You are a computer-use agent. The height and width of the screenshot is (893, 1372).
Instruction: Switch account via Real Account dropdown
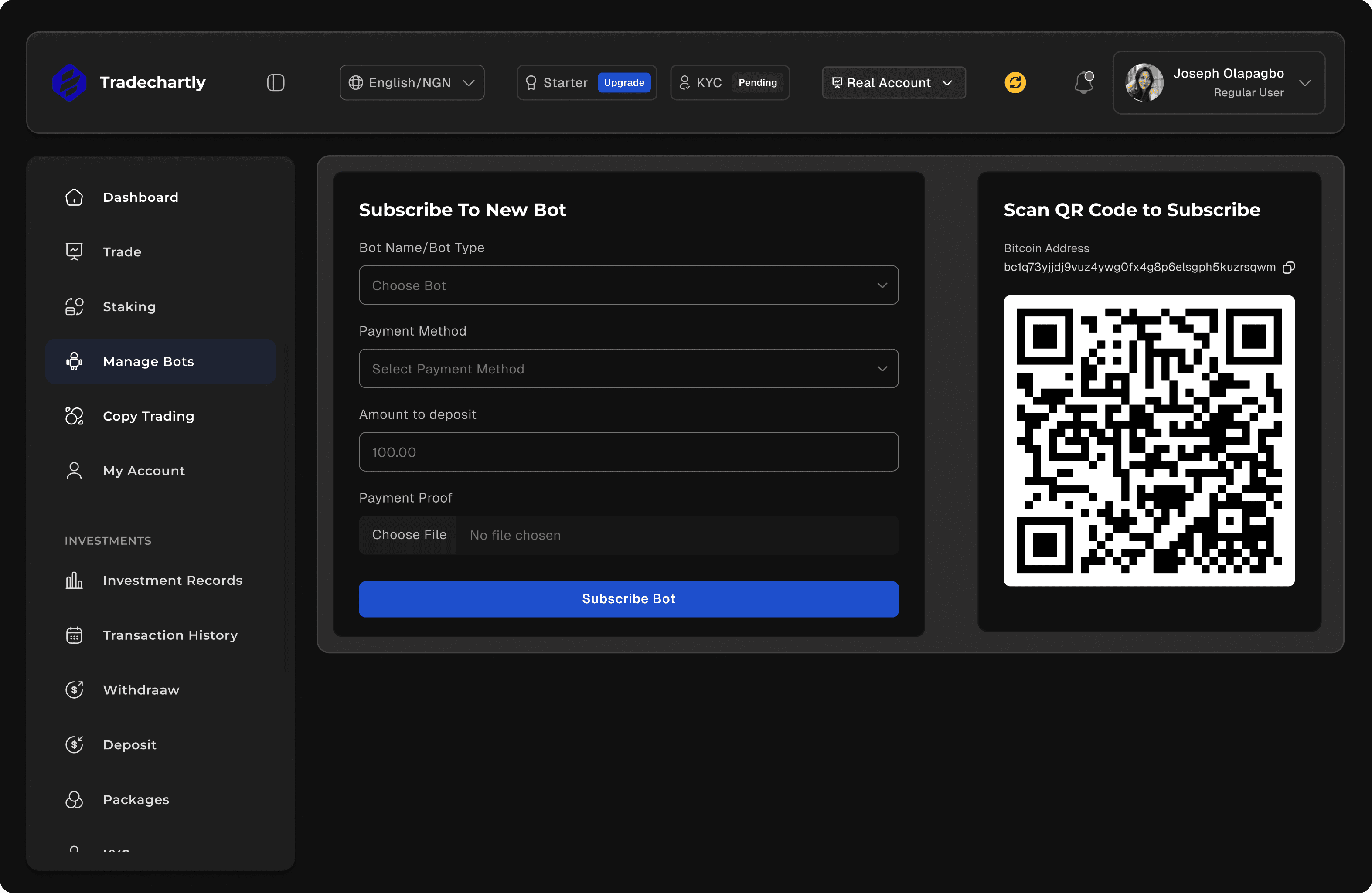[894, 82]
